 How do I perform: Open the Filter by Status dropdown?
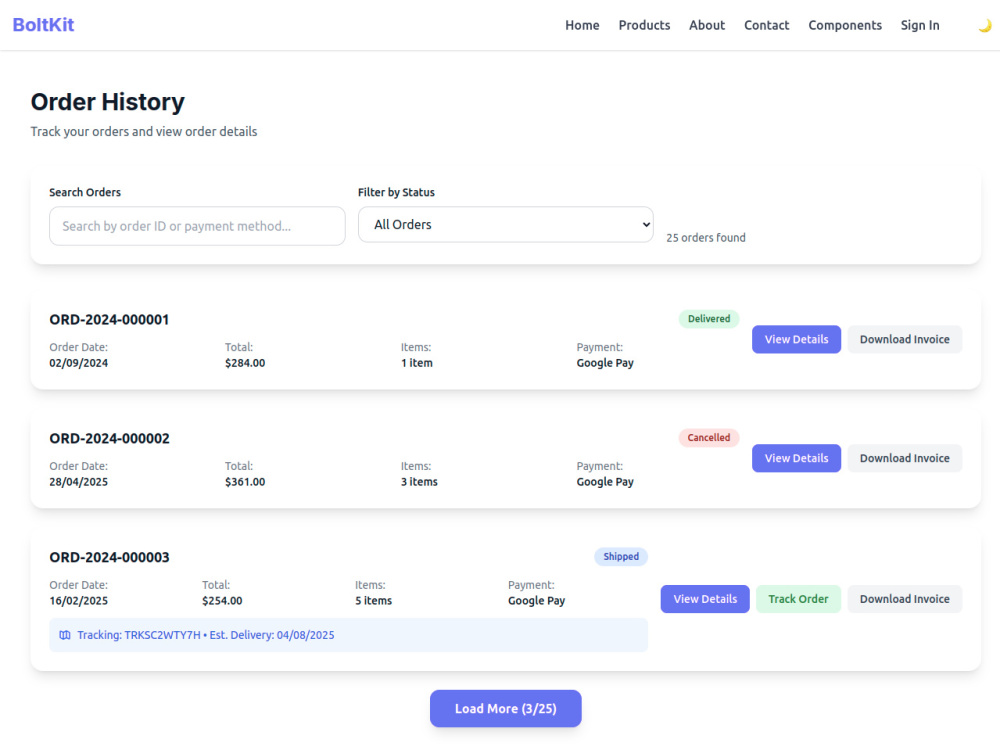506,224
